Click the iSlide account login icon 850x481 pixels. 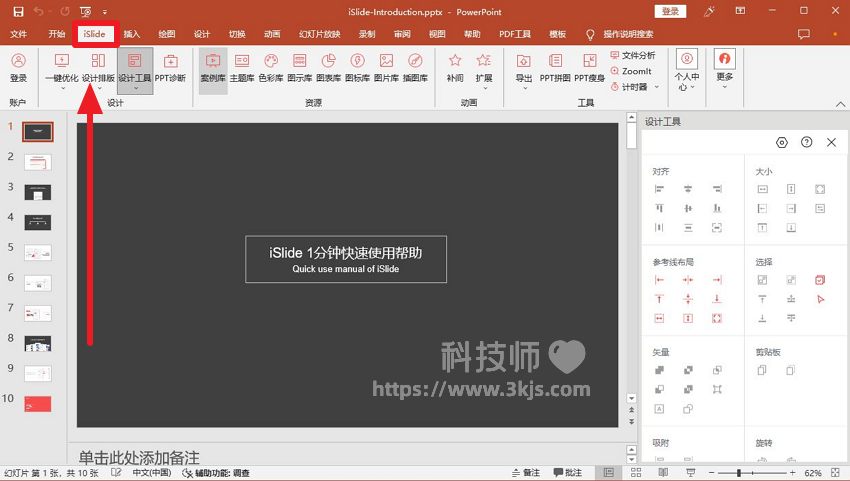[18, 68]
